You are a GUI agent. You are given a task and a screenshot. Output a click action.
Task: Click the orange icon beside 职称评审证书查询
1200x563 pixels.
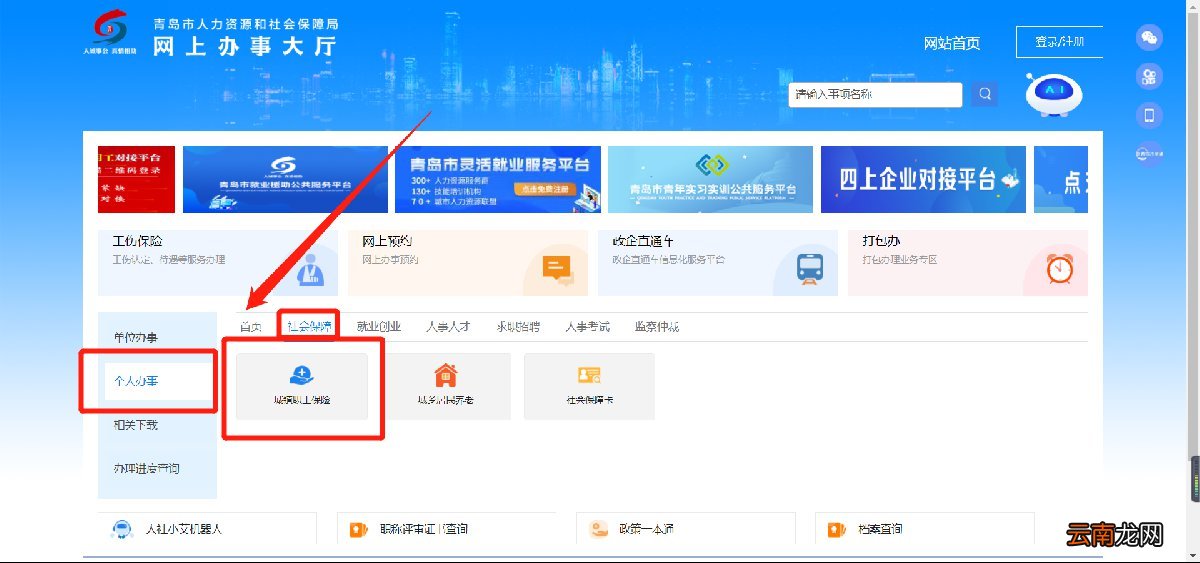coord(358,529)
